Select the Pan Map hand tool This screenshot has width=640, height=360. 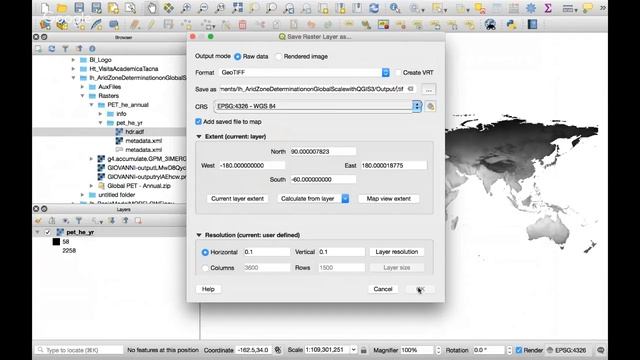[151, 8]
